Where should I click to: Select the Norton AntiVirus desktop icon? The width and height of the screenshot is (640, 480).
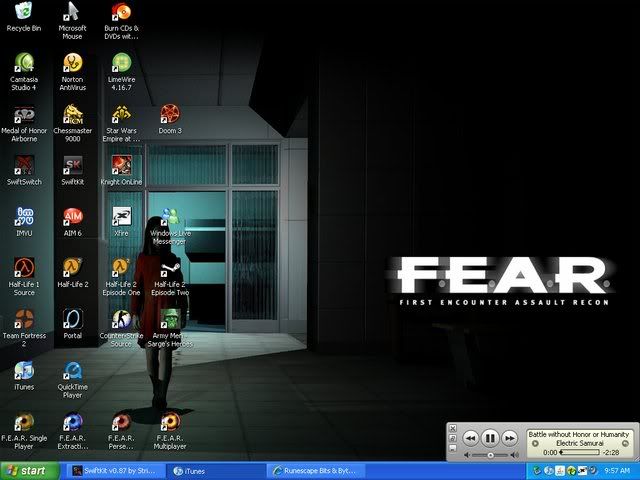click(x=73, y=71)
